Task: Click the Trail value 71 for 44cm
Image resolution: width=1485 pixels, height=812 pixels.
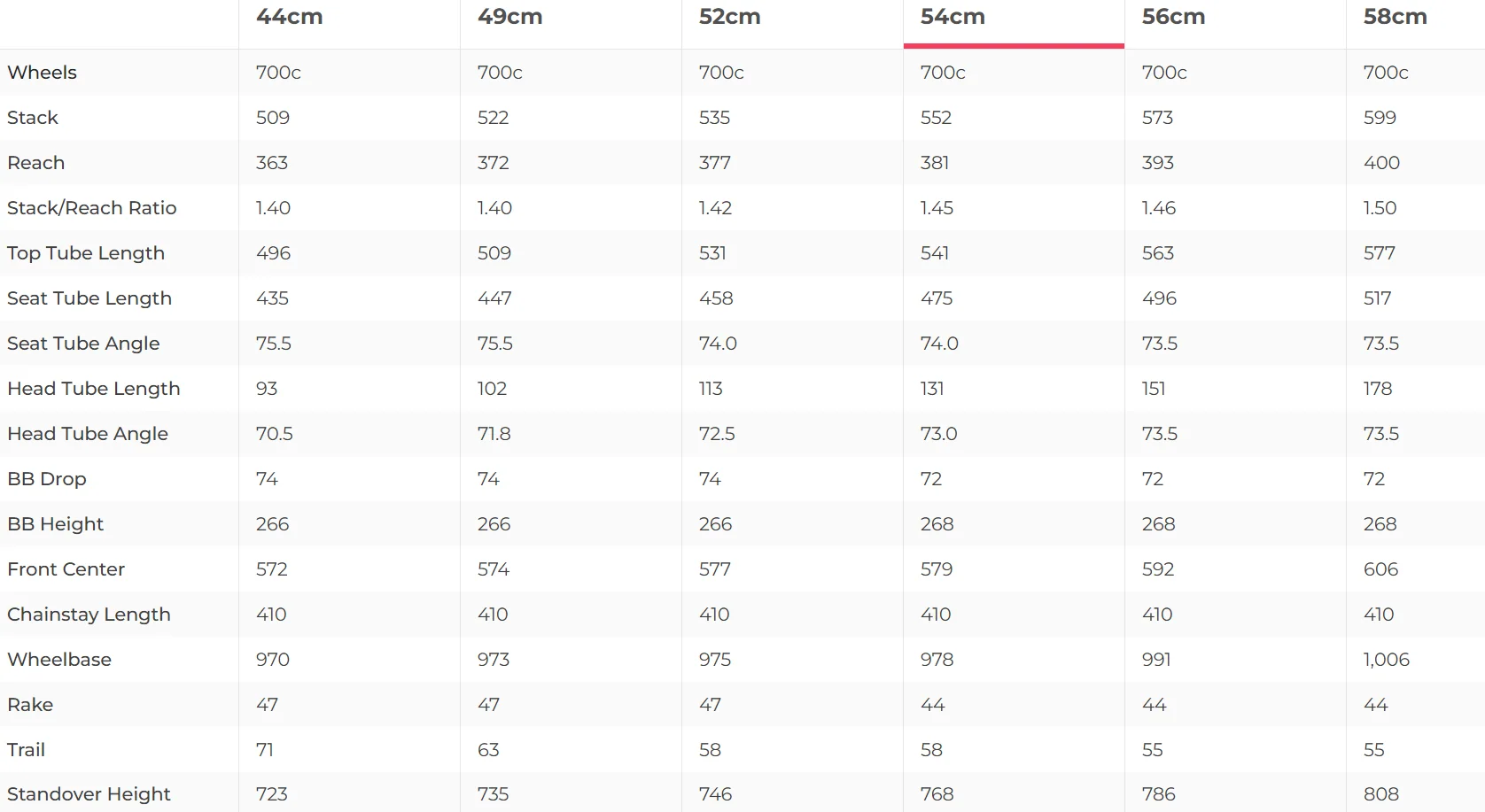Action: (x=264, y=750)
